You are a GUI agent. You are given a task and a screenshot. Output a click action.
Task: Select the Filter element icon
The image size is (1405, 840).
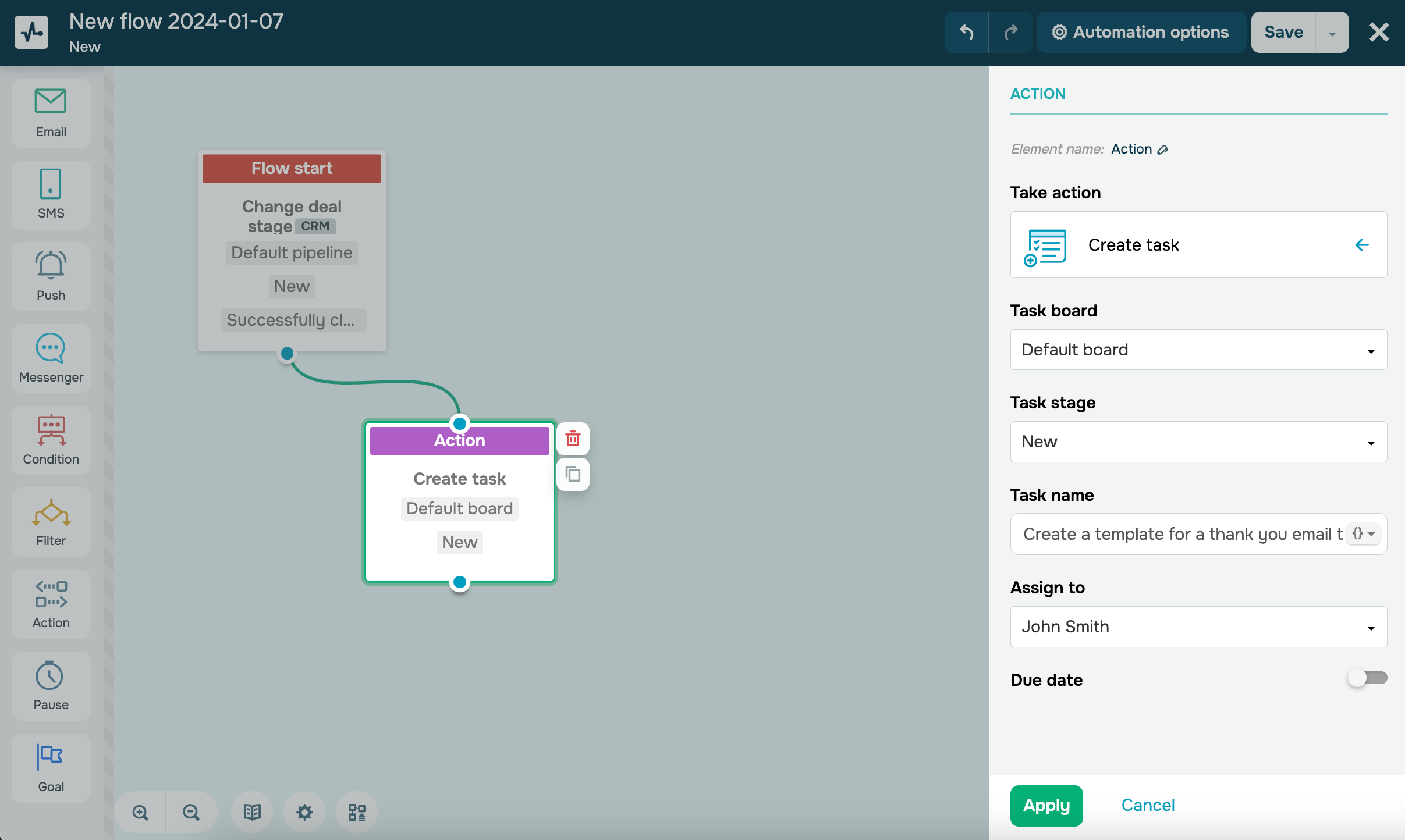(x=51, y=512)
